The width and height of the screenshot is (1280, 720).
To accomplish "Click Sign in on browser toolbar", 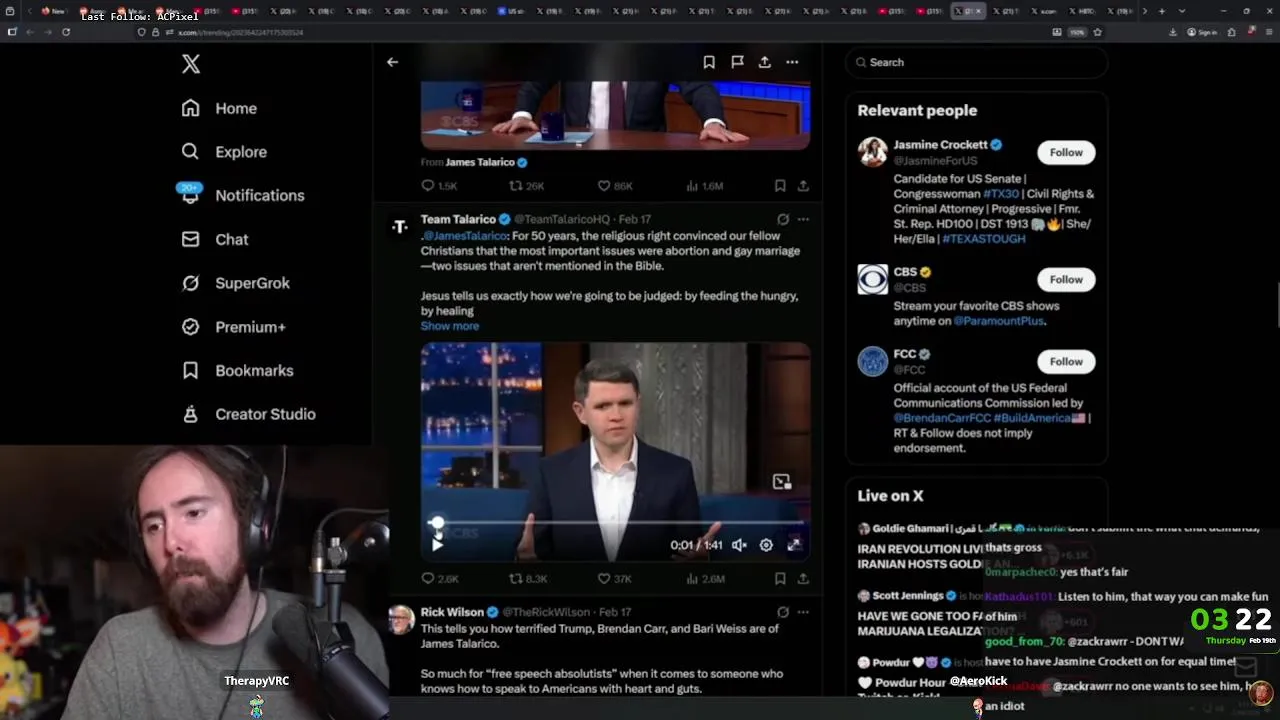I will (1203, 32).
